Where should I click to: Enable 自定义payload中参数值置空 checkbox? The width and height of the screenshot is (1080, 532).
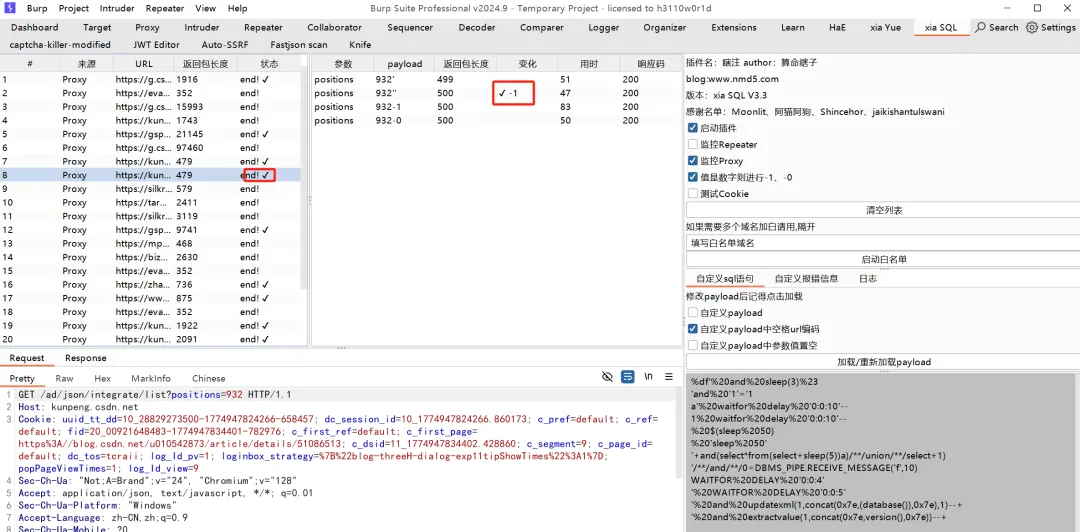click(692, 345)
